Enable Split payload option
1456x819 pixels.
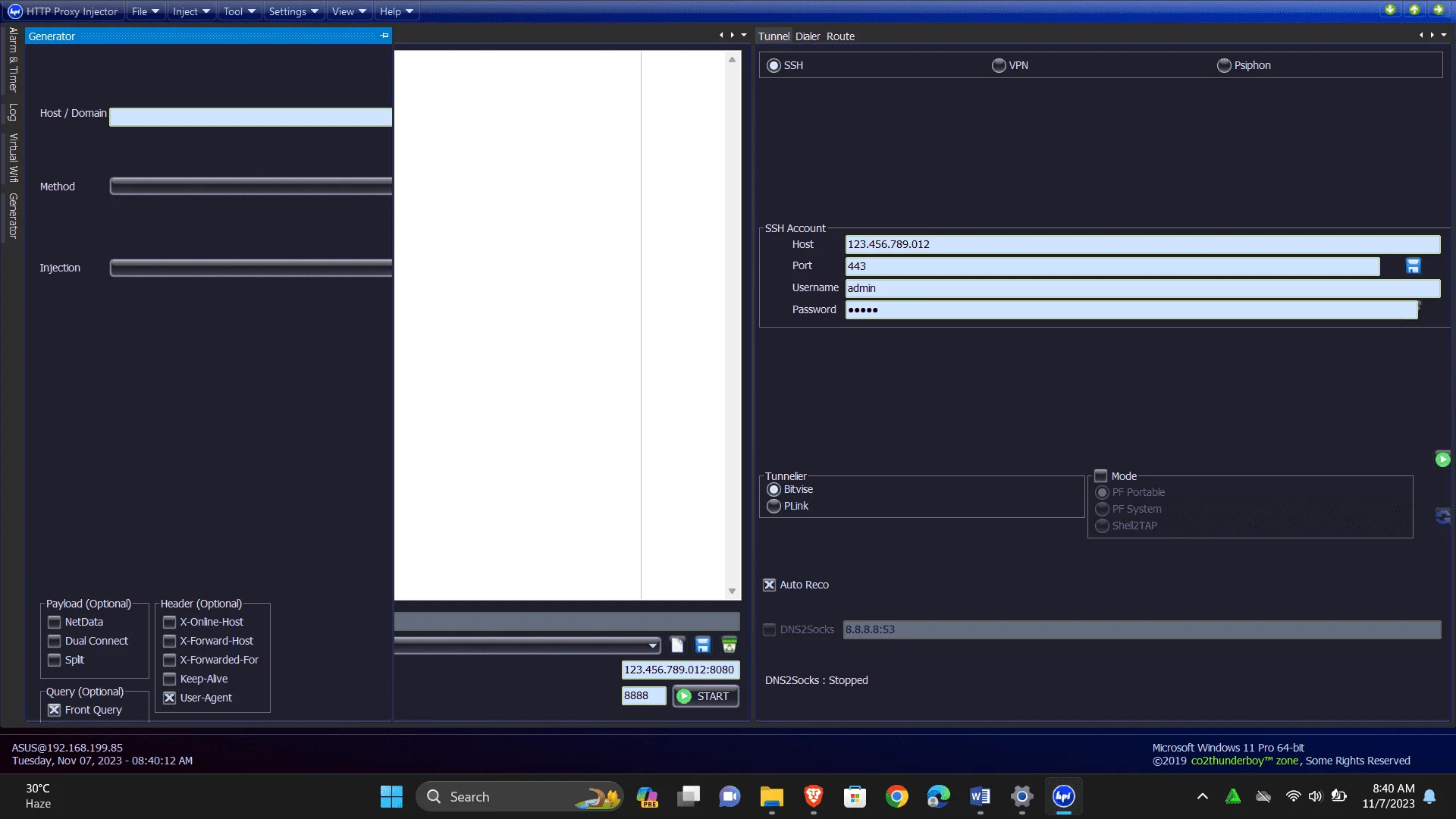tap(54, 660)
